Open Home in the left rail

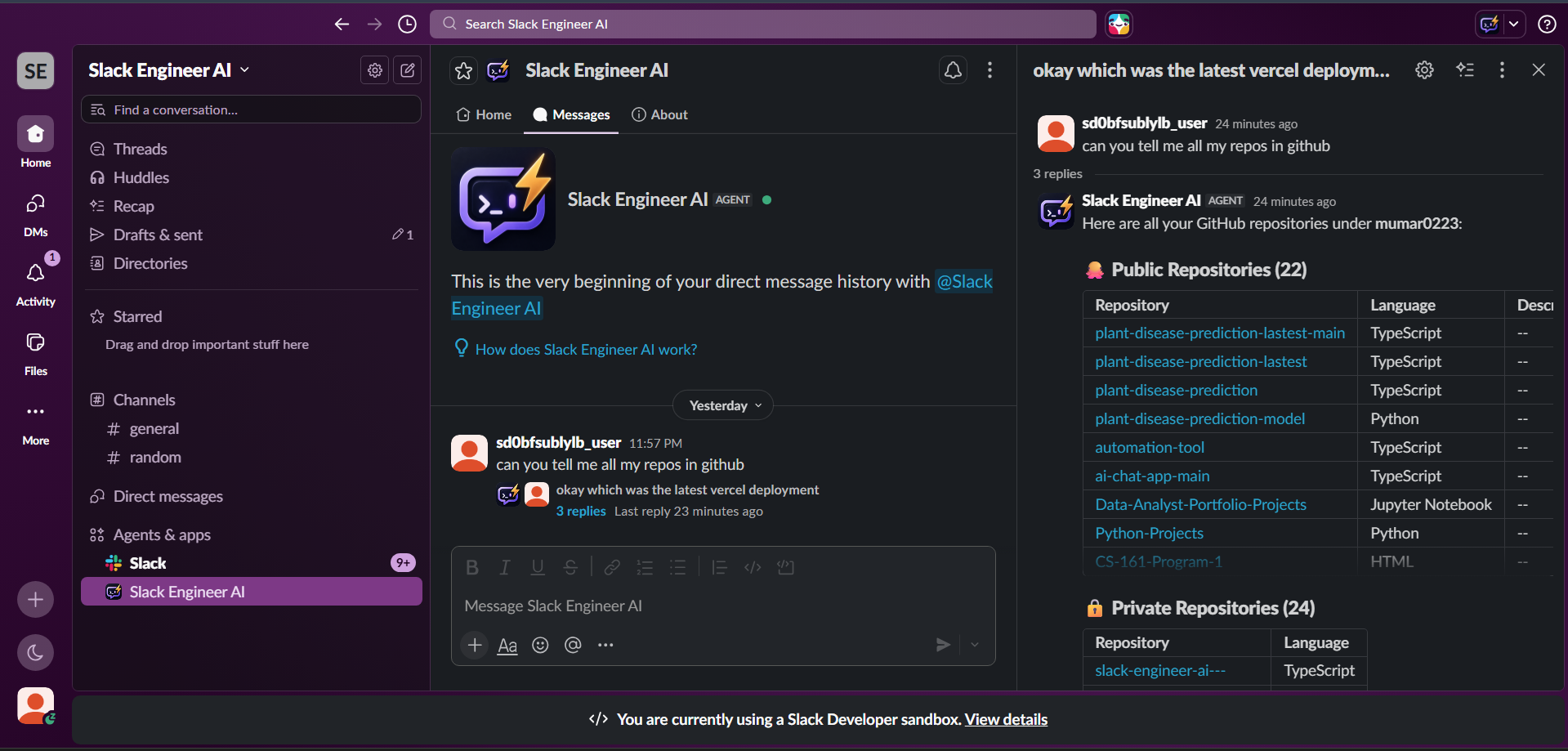[36, 142]
